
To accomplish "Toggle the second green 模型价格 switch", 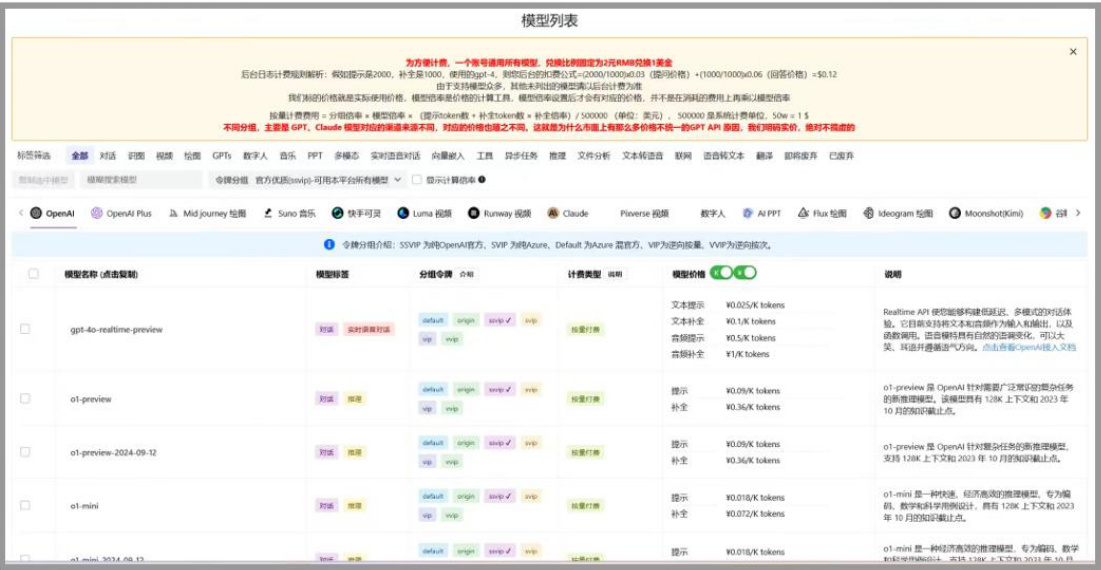I will (x=745, y=273).
